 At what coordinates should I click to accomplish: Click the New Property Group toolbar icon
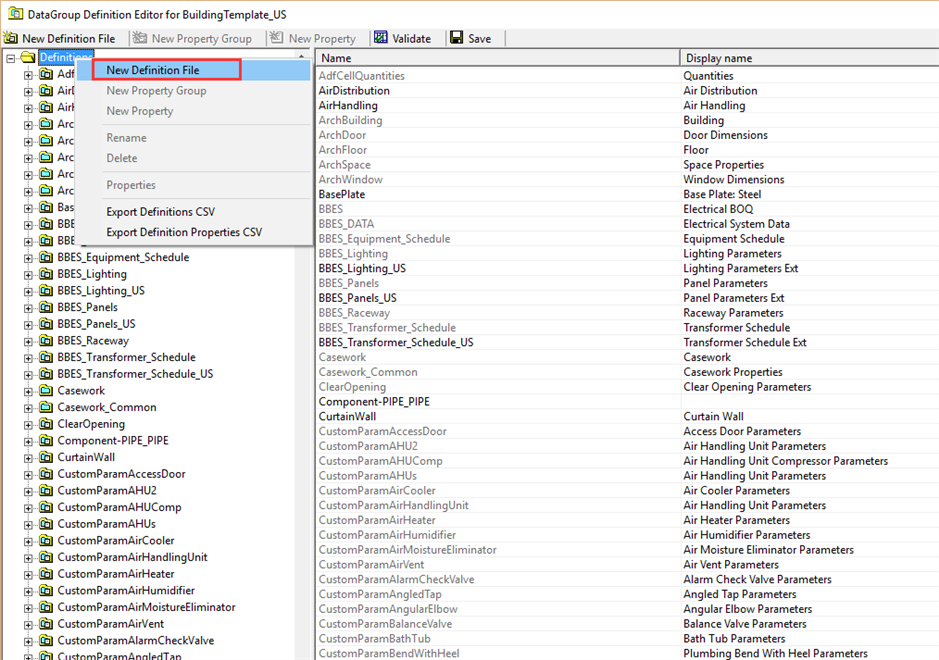point(140,38)
